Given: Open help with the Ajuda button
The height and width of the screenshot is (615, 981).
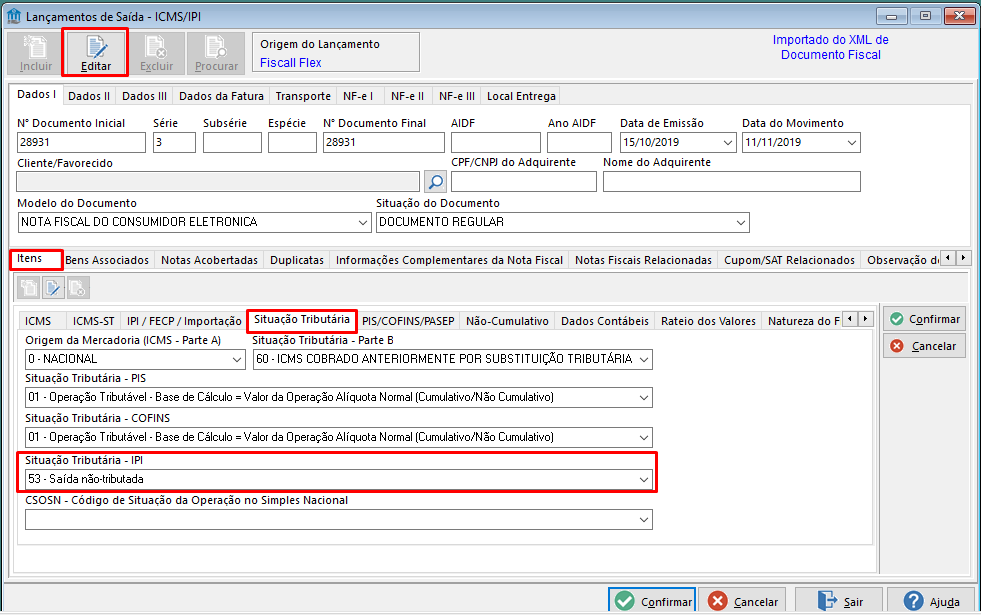Looking at the screenshot, I should click(x=931, y=601).
